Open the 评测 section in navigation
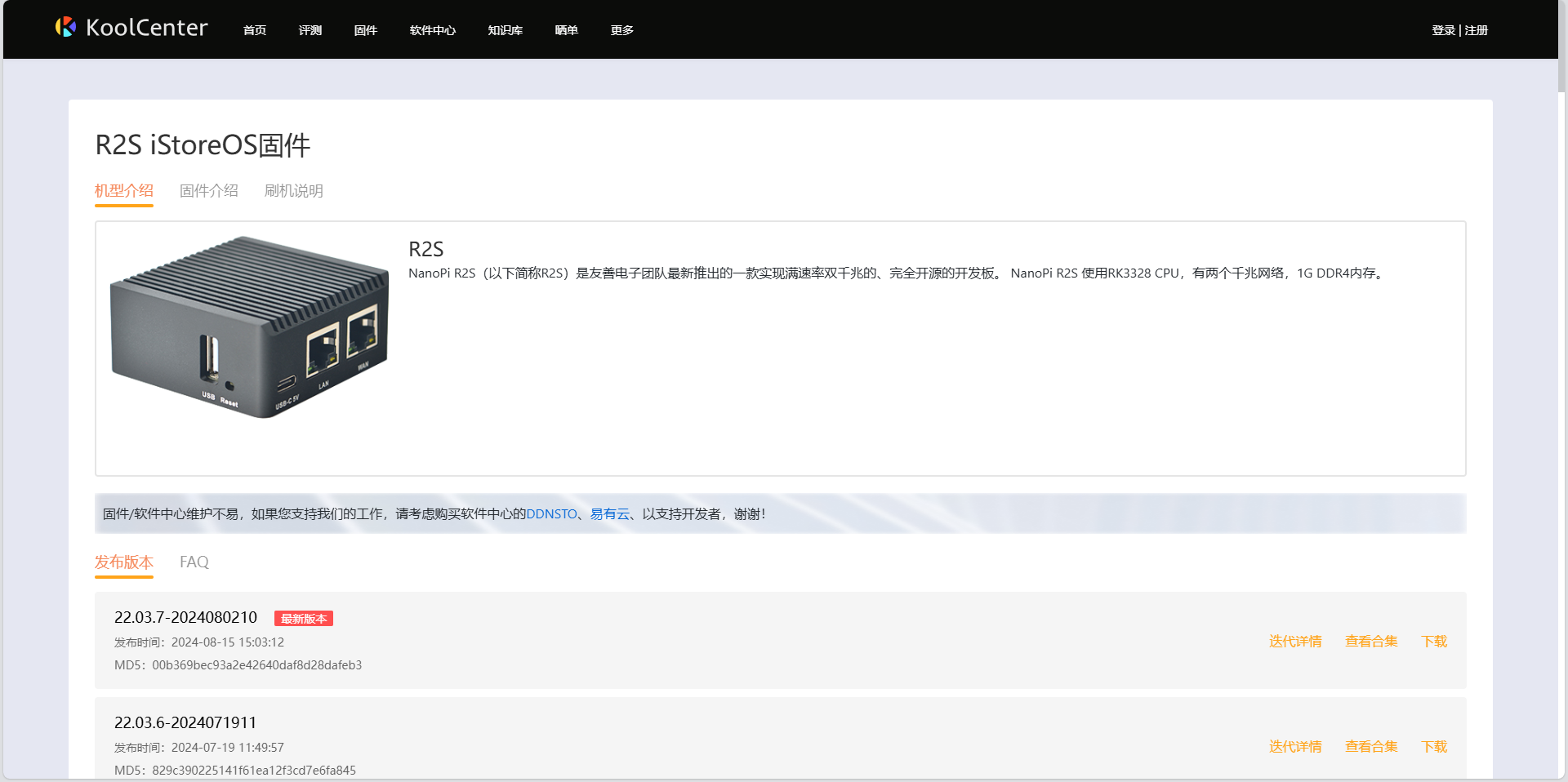Image resolution: width=1568 pixels, height=782 pixels. (x=310, y=29)
